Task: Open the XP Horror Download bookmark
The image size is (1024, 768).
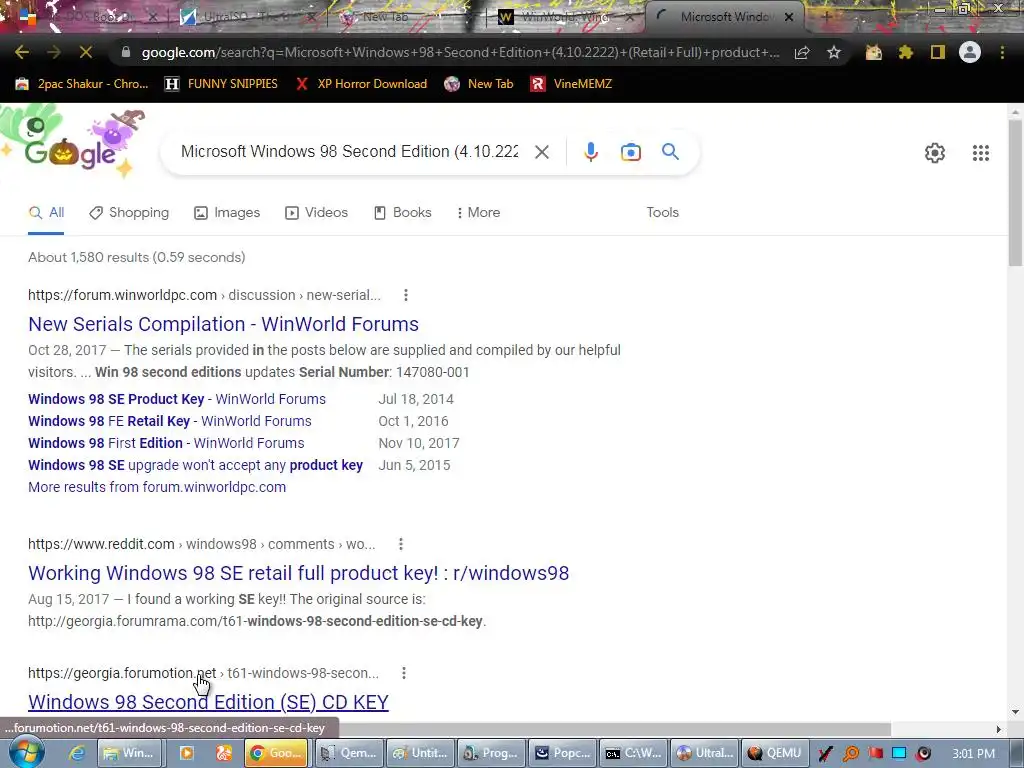Action: point(361,84)
